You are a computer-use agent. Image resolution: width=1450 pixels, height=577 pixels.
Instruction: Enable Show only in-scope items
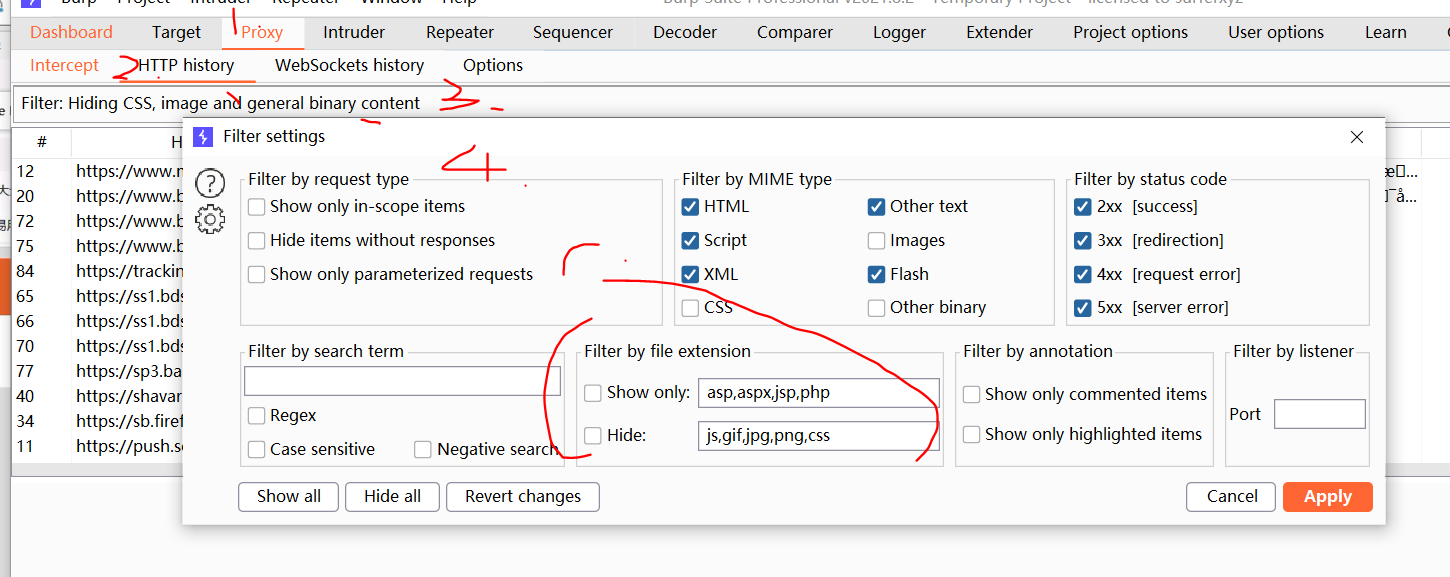257,207
